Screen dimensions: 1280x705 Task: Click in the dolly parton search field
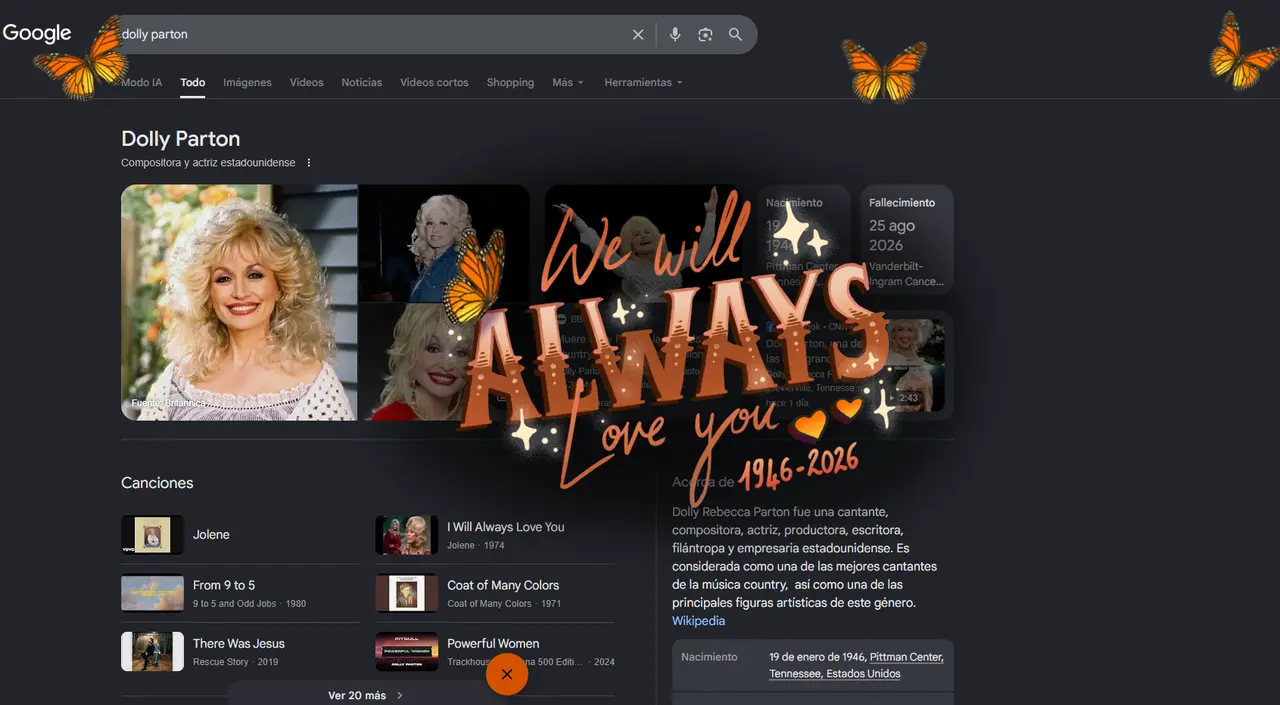pyautogui.click(x=370, y=34)
